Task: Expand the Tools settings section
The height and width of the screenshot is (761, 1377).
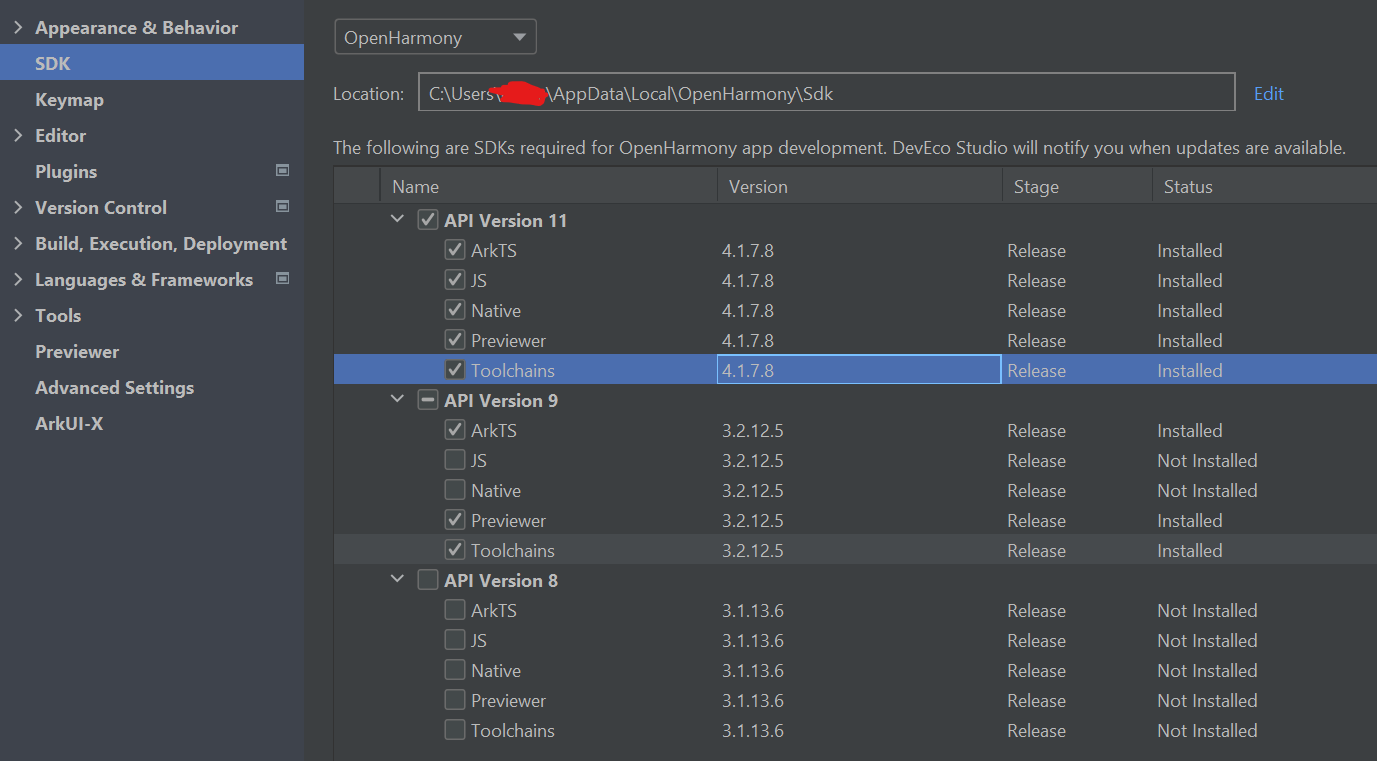Action: click(x=18, y=315)
